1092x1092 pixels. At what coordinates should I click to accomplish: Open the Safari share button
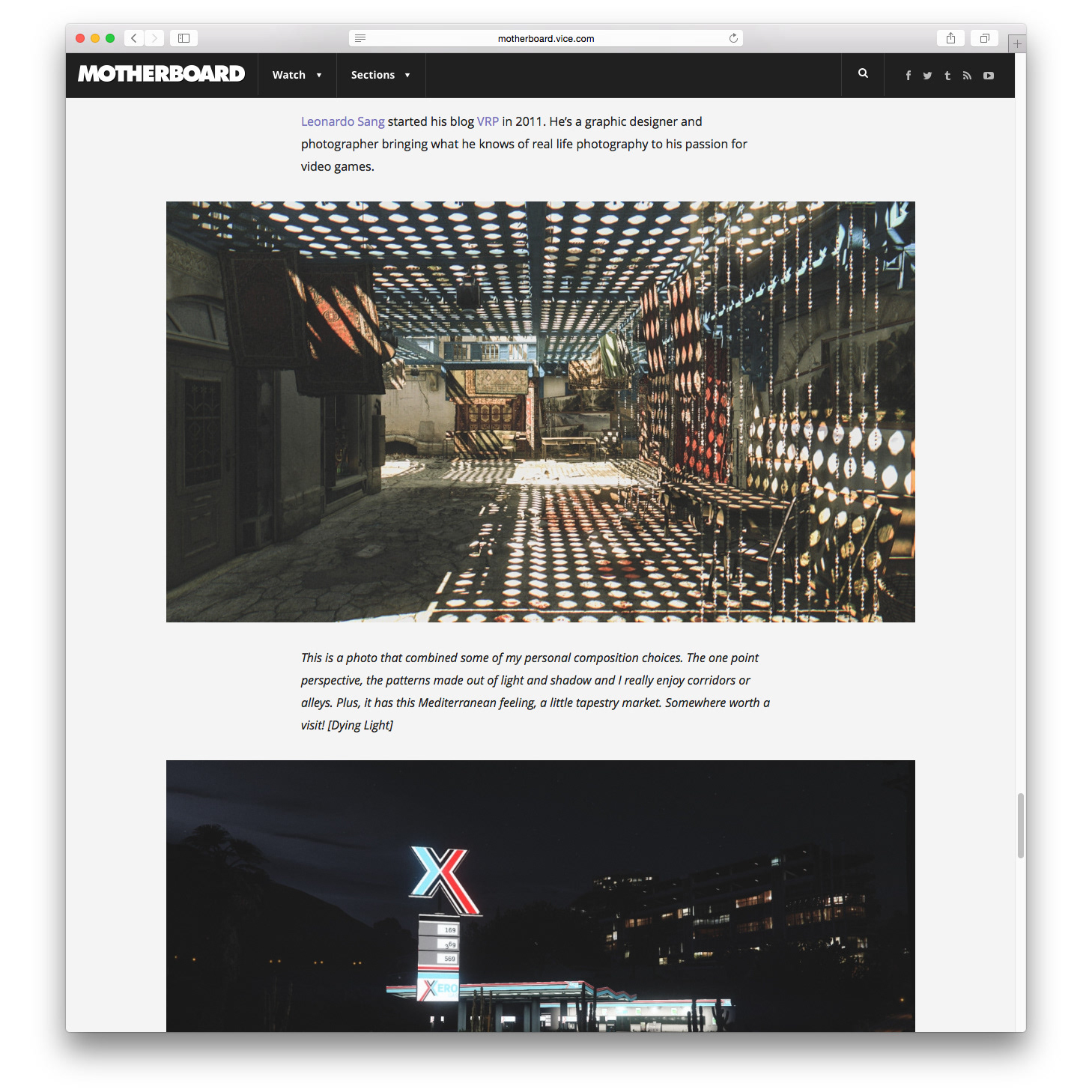click(x=950, y=38)
